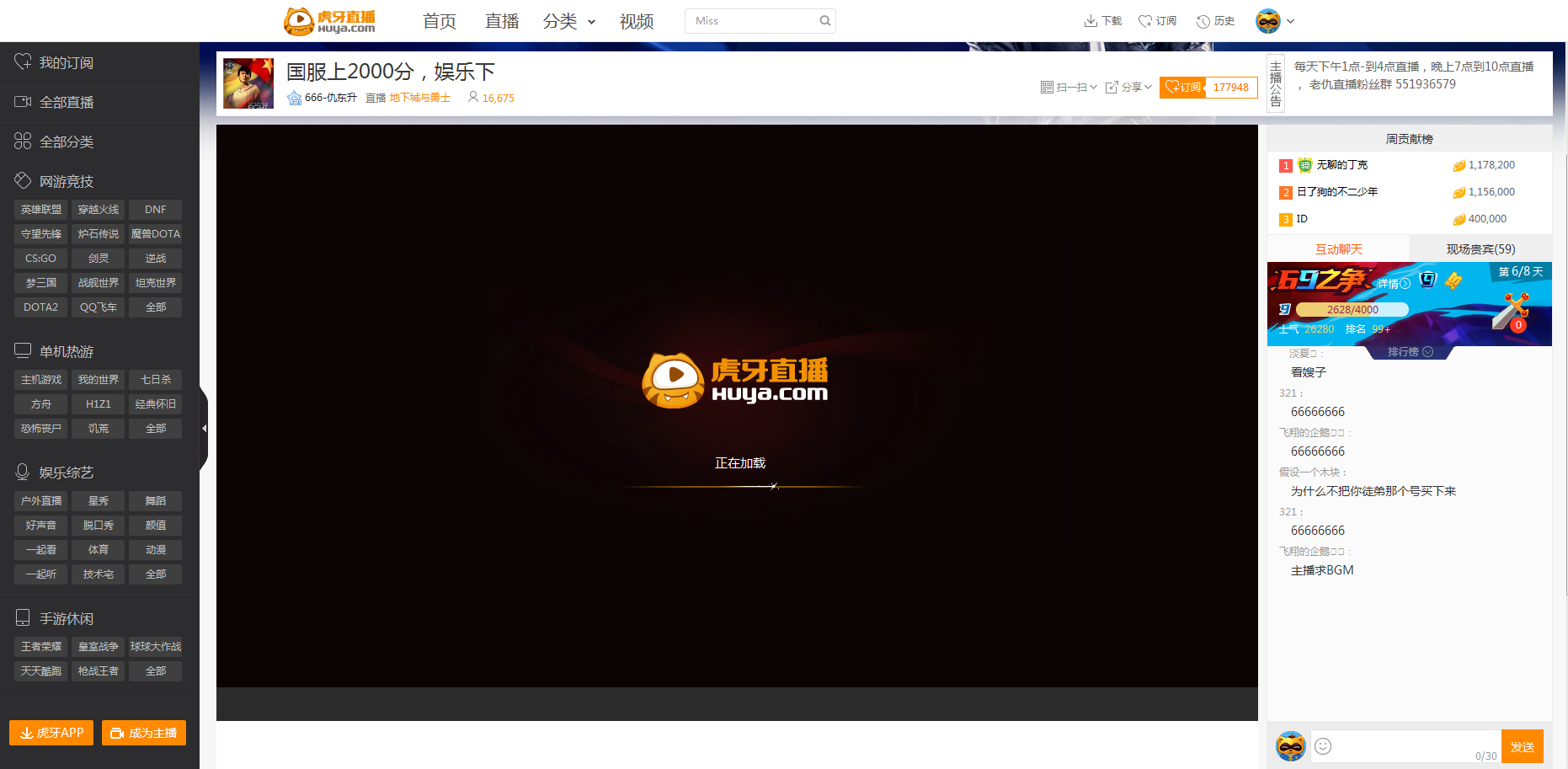Click the viewer count 16,675
The height and width of the screenshot is (769, 1568).
click(x=499, y=98)
